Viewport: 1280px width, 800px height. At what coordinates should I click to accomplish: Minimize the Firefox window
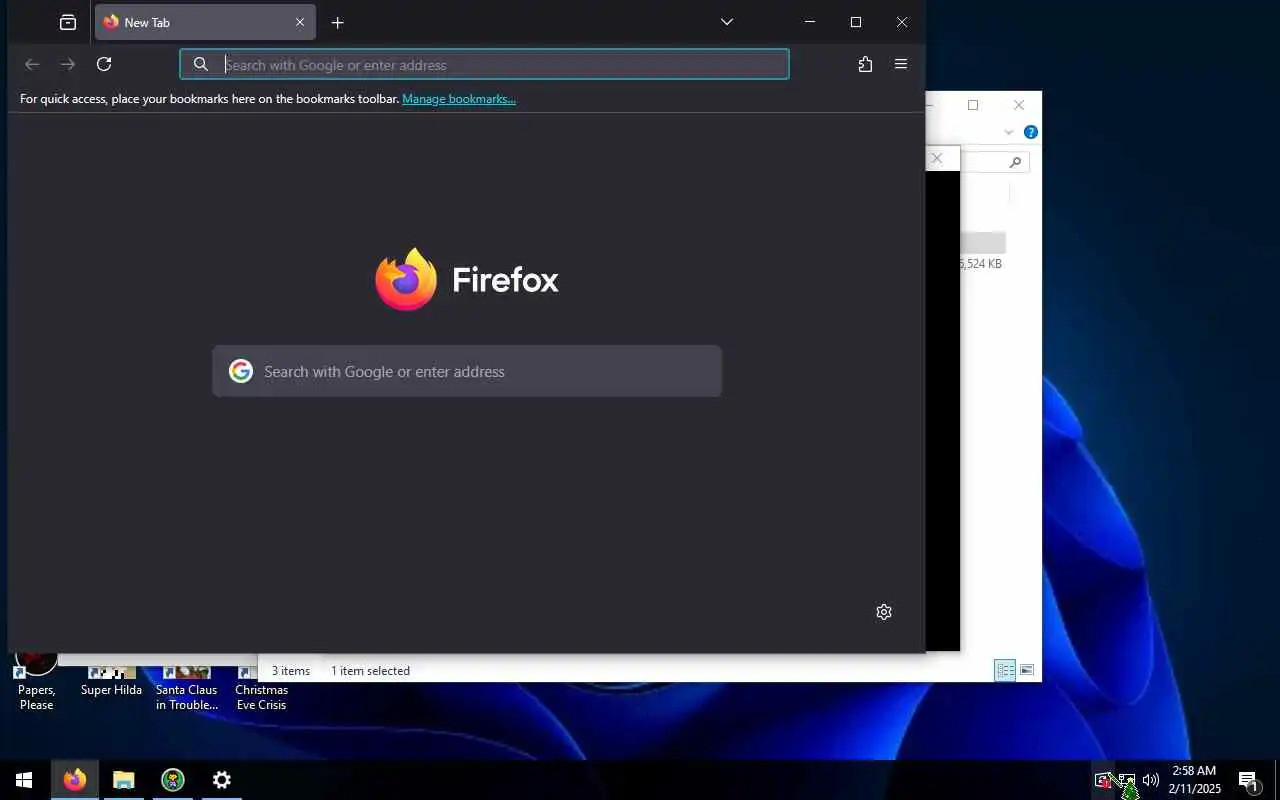pos(810,22)
